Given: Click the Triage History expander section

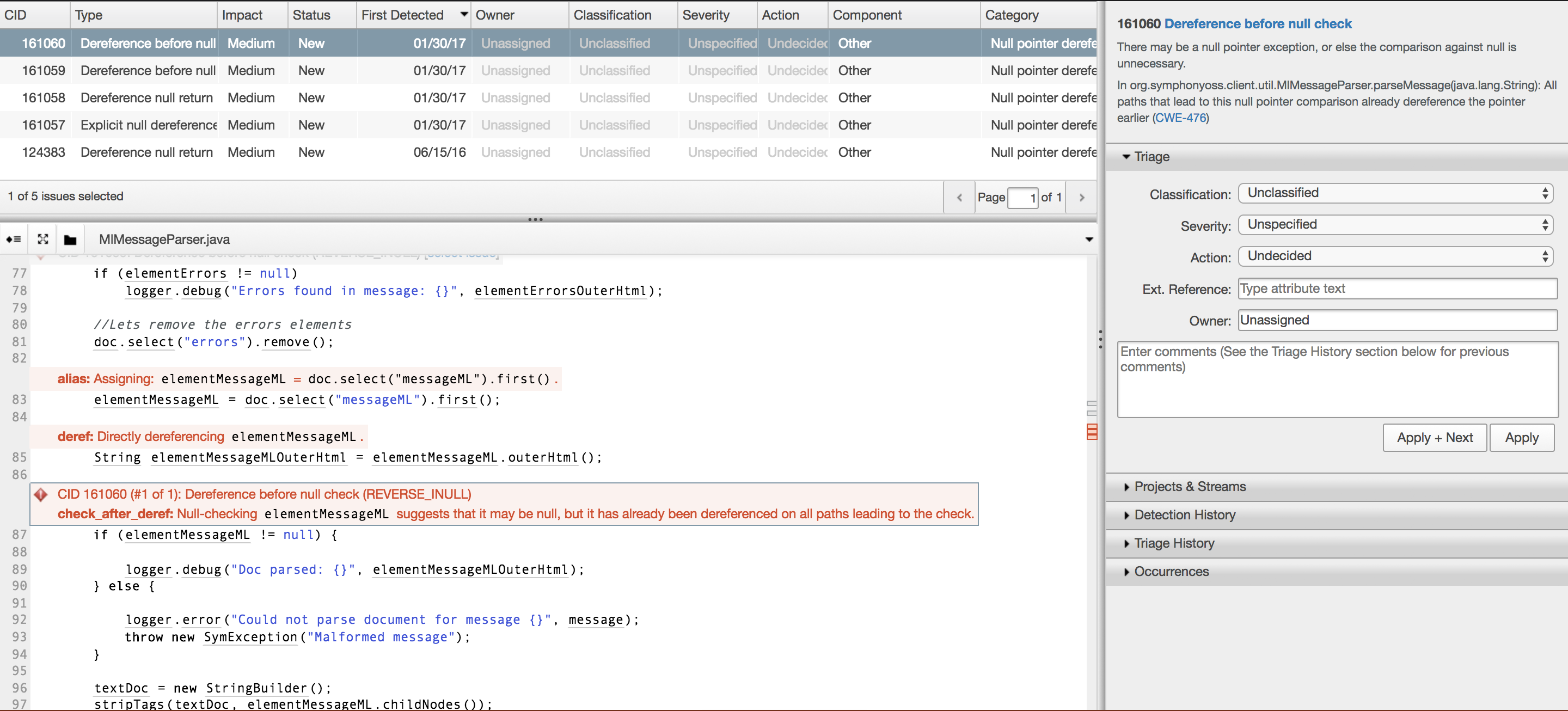Looking at the screenshot, I should point(1175,543).
